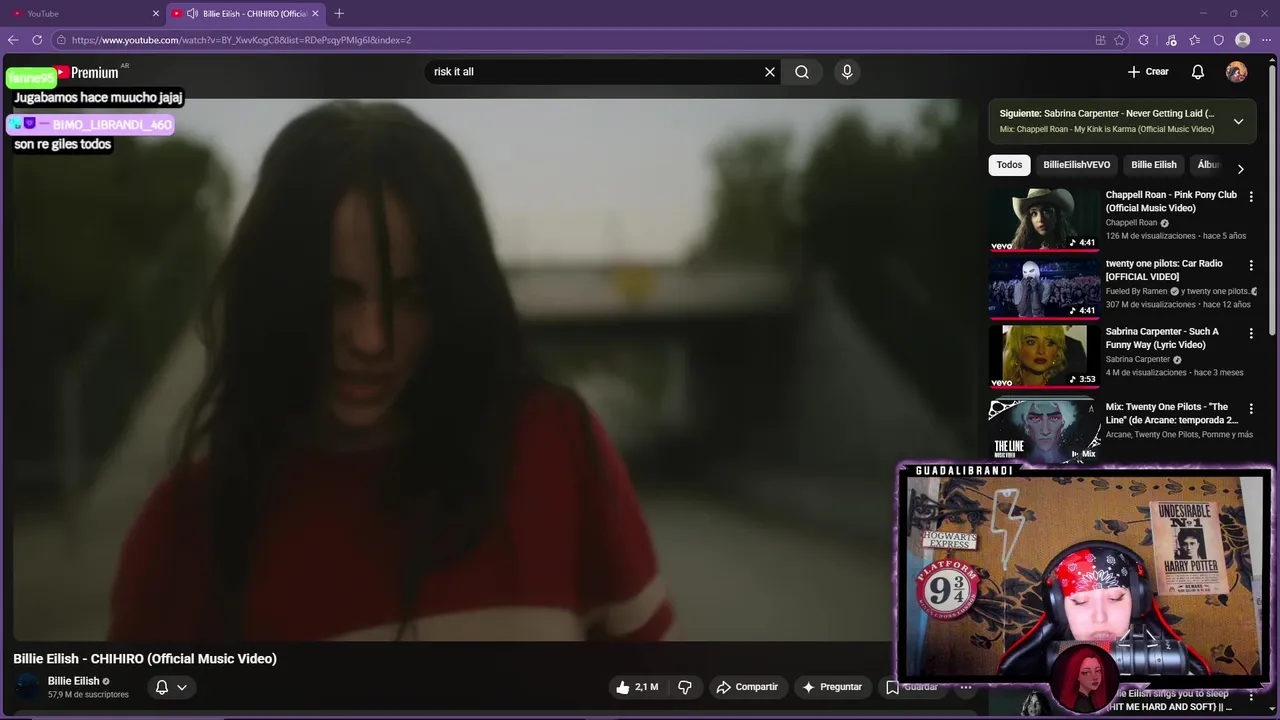The width and height of the screenshot is (1280, 720).
Task: Open the Billie Eilish channel name
Action: point(74,681)
